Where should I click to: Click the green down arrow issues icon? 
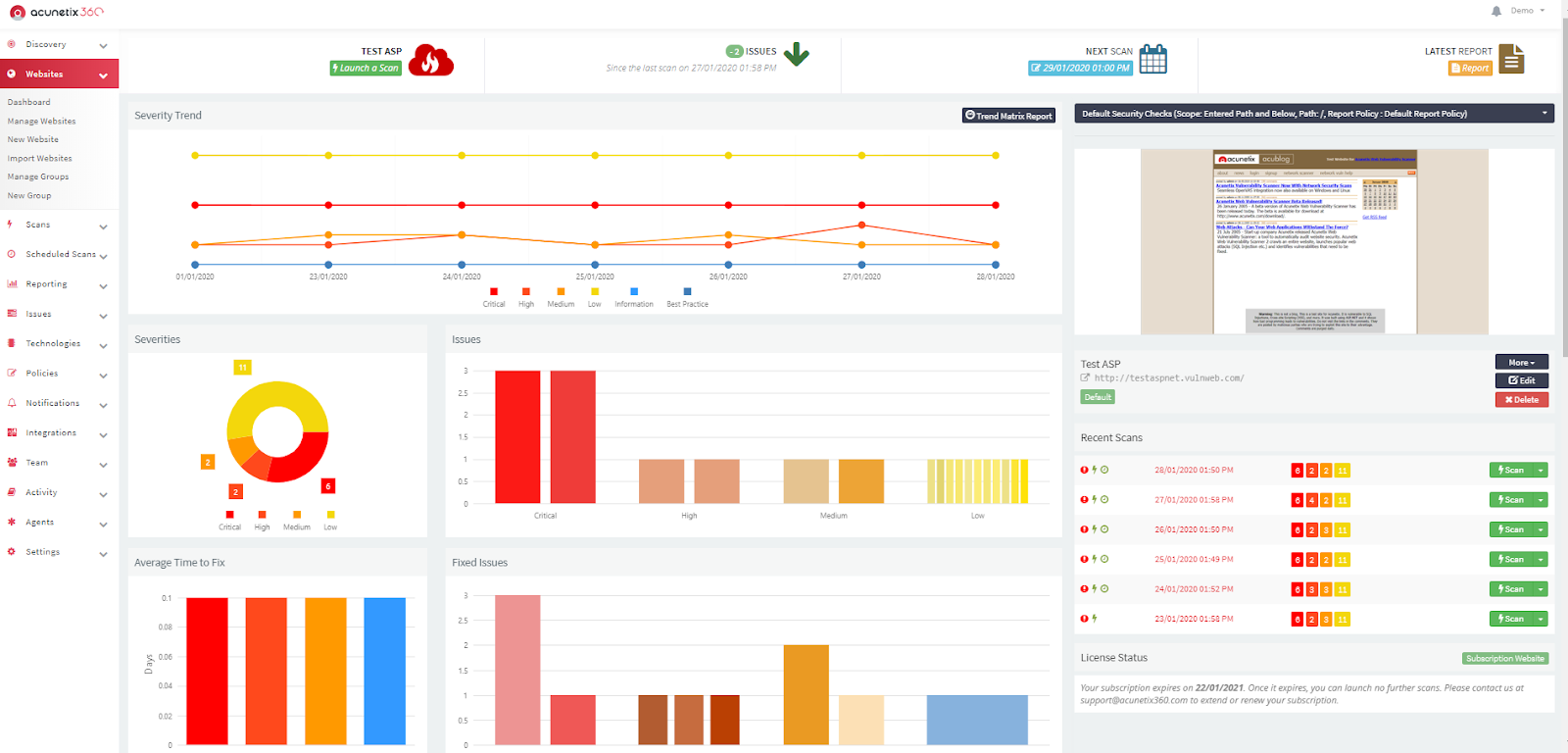pos(797,54)
